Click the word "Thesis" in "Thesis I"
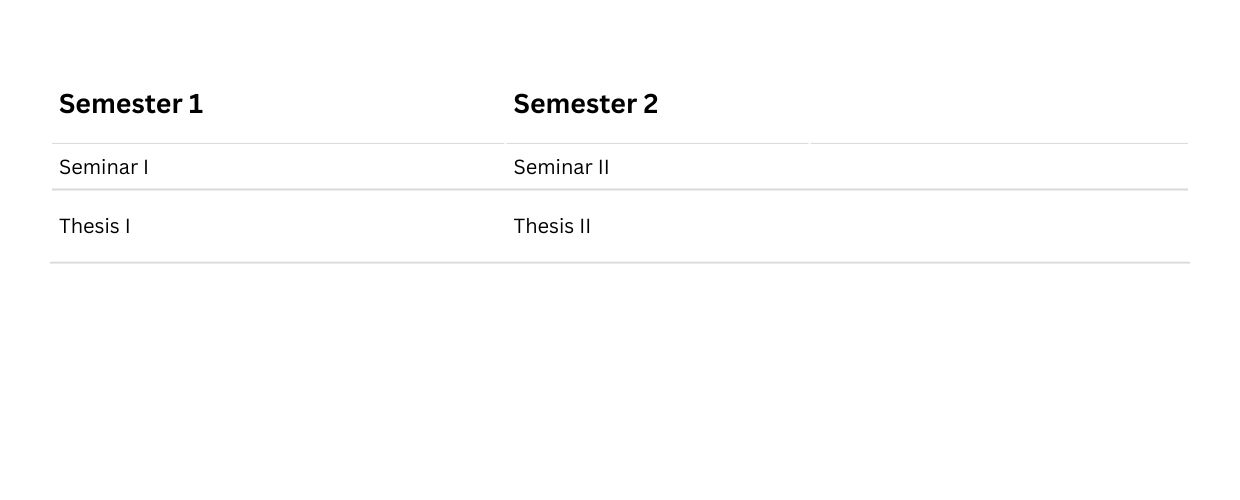 point(89,226)
